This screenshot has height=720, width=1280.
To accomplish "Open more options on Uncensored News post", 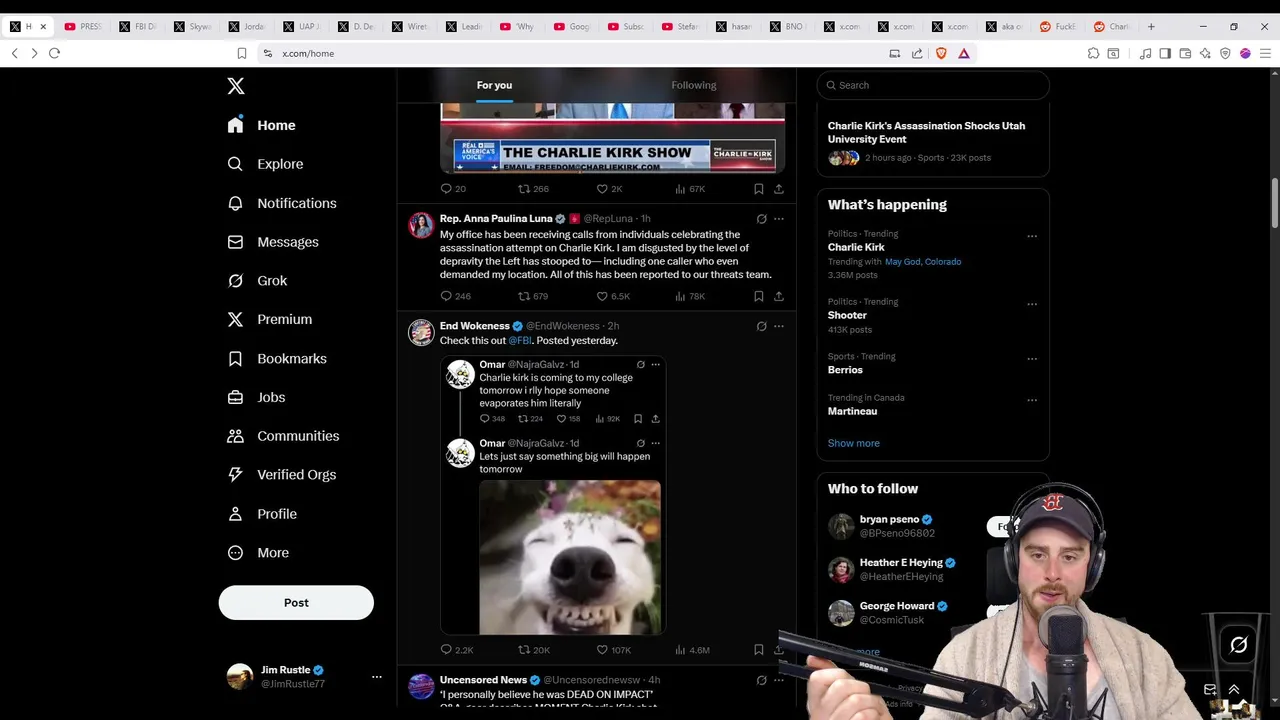I will 779,680.
